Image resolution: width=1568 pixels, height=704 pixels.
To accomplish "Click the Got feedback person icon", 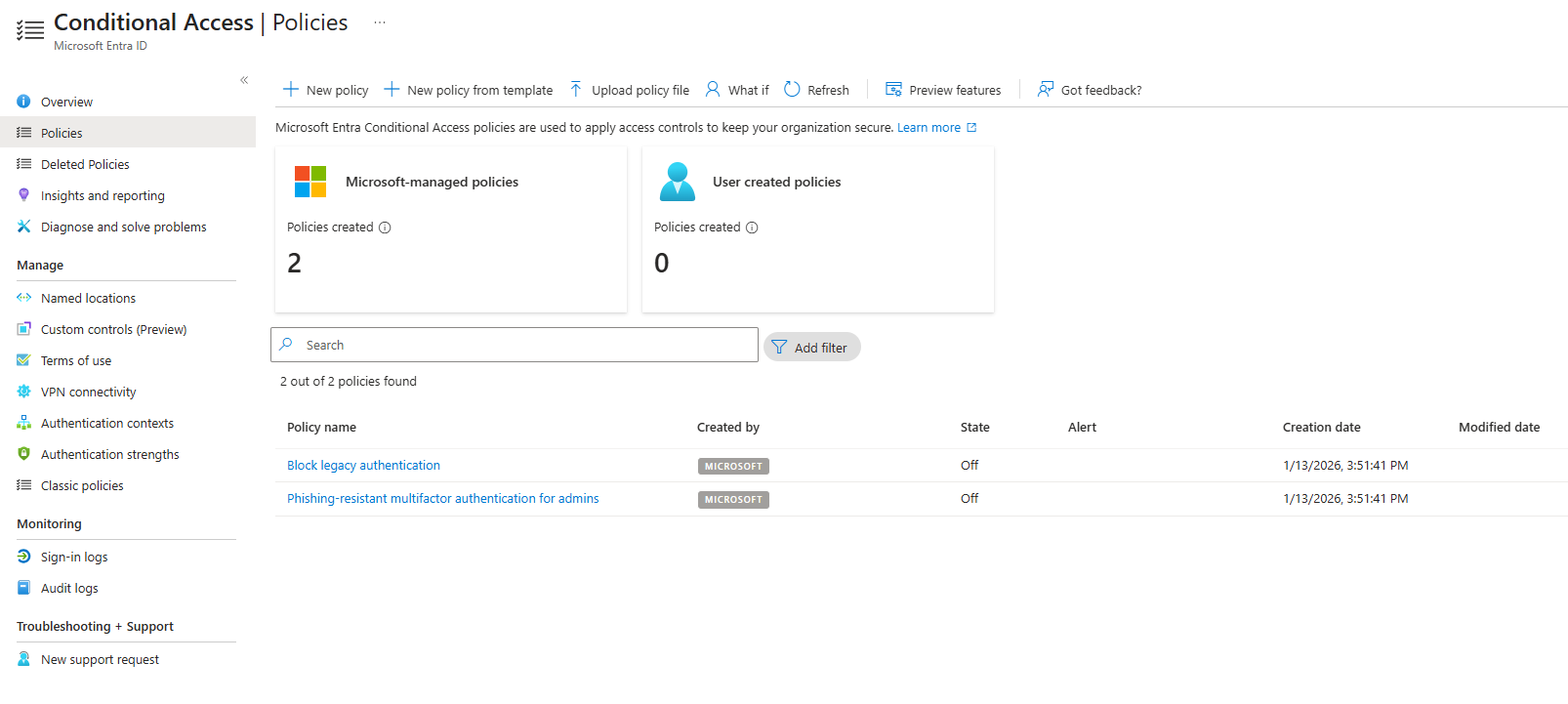I will [1046, 89].
